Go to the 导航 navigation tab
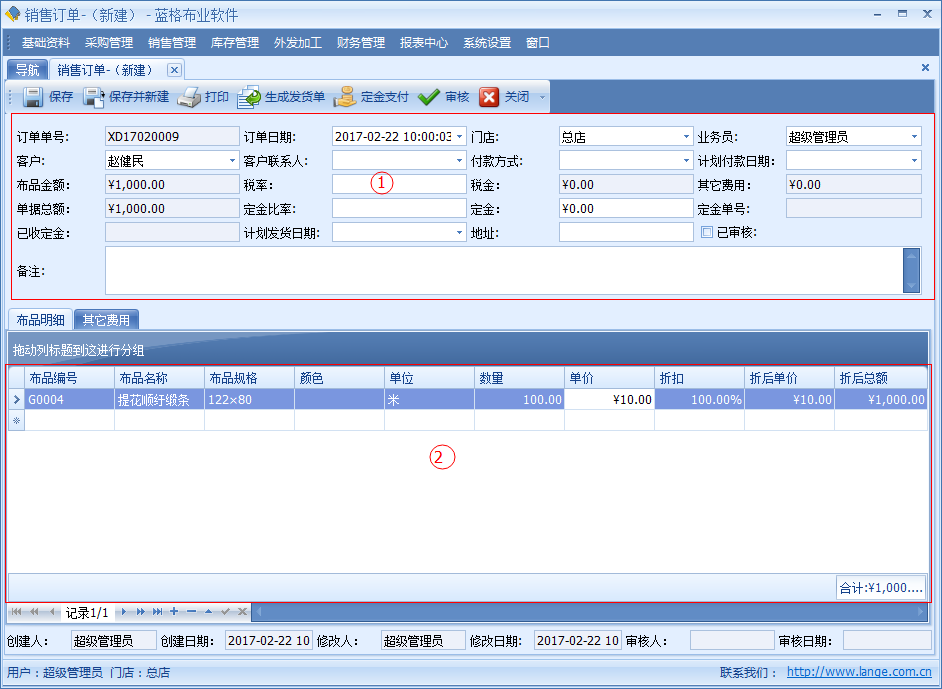Screen dimensions: 942x689 tap(27, 70)
